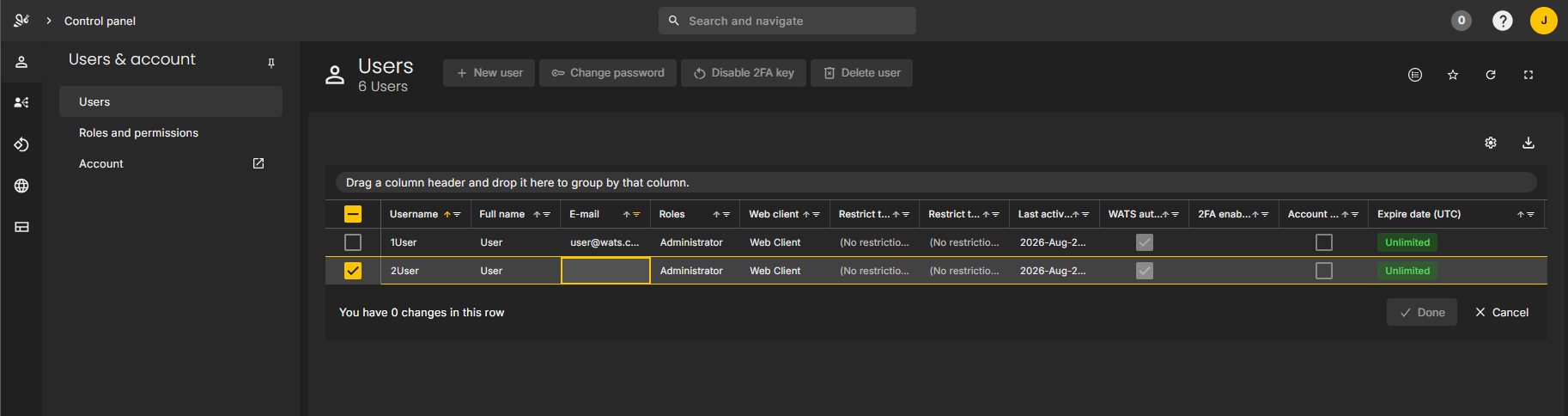Click Unlimited badge in 2User row

(1407, 271)
